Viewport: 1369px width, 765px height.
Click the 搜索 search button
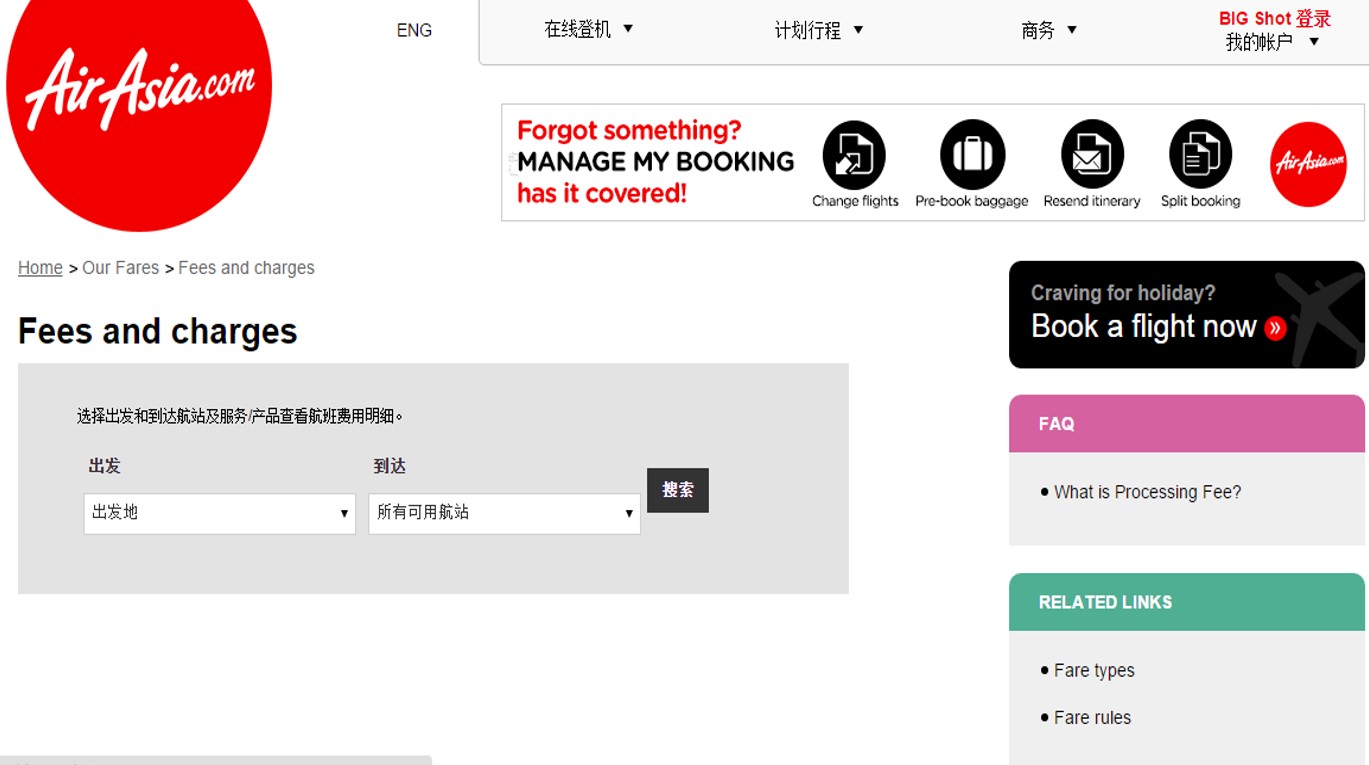(678, 490)
